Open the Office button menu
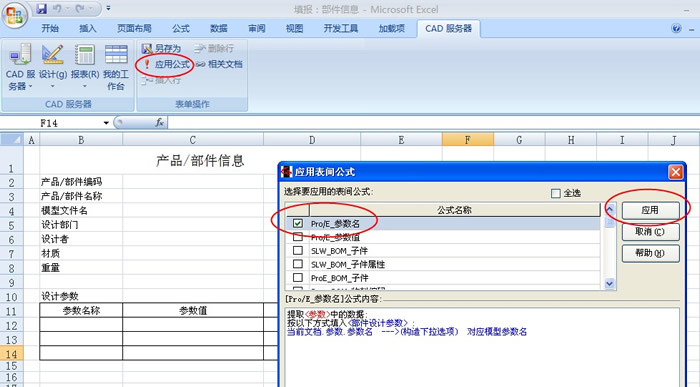The width and height of the screenshot is (700, 387). [15, 16]
